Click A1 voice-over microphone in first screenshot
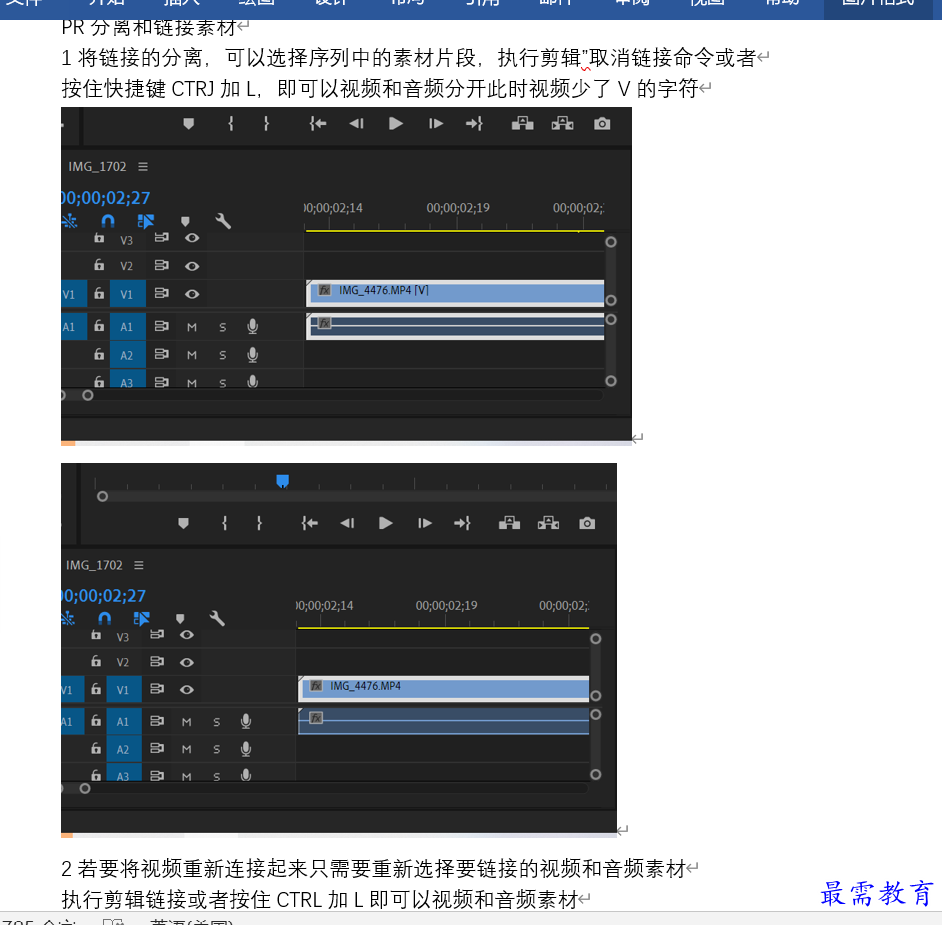 coord(253,327)
